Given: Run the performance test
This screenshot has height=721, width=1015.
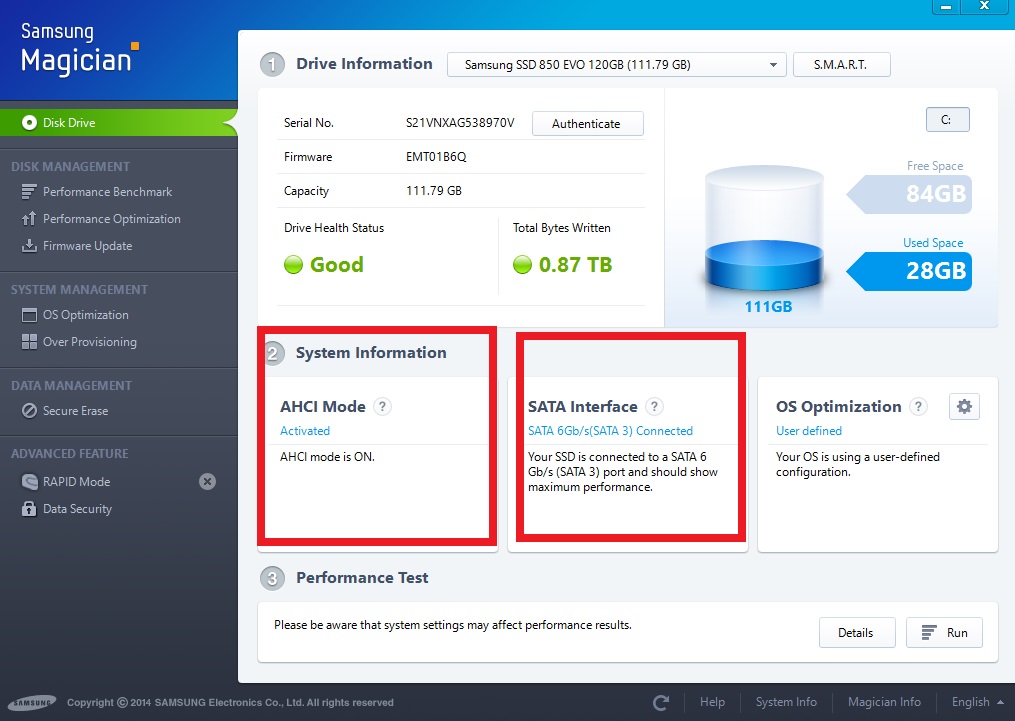Looking at the screenshot, I should 944,633.
